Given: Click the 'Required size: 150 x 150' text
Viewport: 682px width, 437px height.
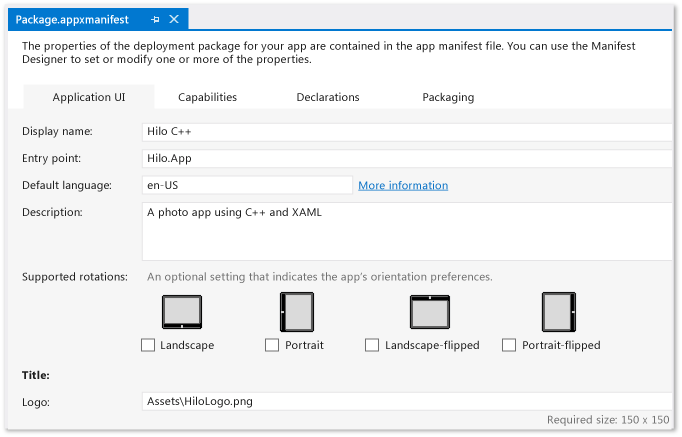Looking at the screenshot, I should click(x=608, y=420).
